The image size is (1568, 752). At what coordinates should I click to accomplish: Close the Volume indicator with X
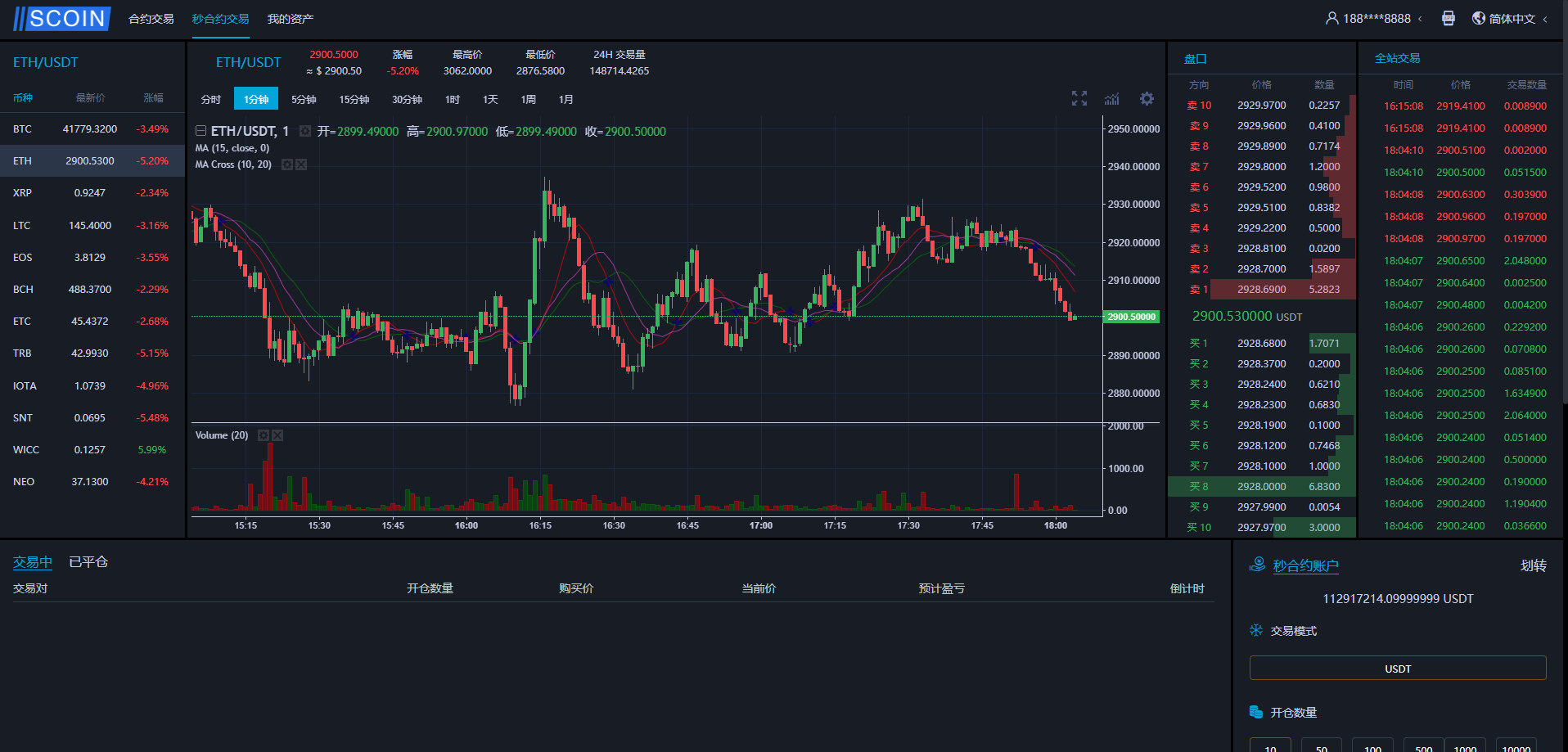pos(277,435)
